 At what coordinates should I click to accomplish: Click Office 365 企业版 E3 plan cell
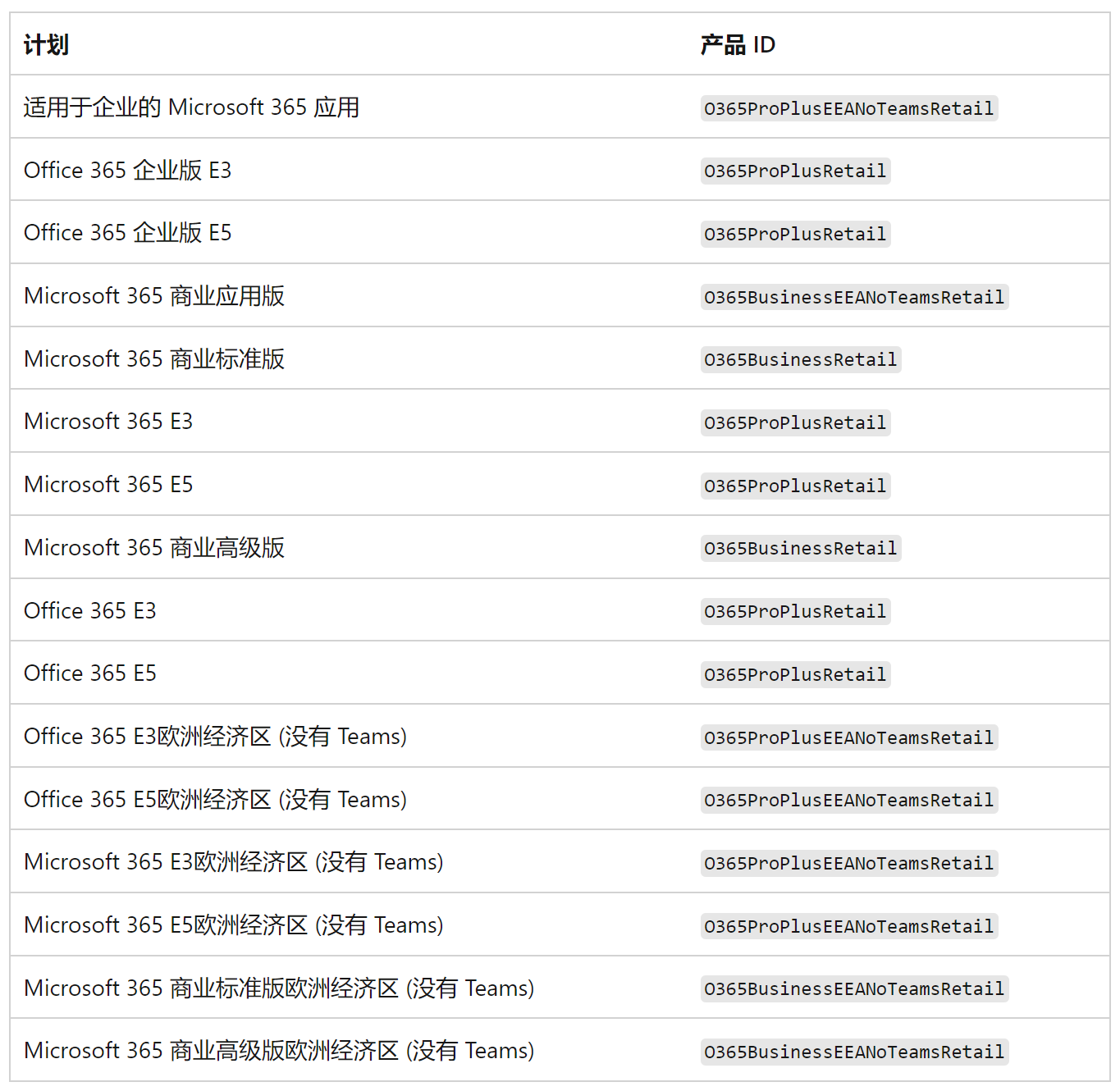click(x=127, y=171)
